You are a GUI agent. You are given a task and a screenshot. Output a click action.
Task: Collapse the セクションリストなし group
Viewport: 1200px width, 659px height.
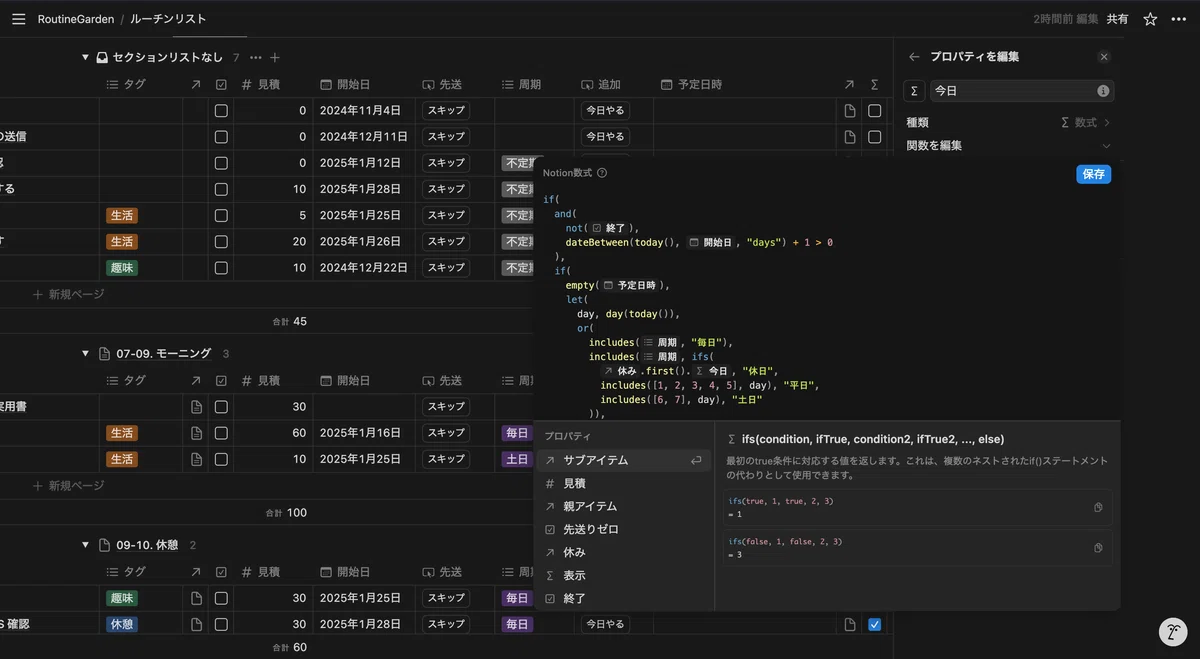click(86, 58)
